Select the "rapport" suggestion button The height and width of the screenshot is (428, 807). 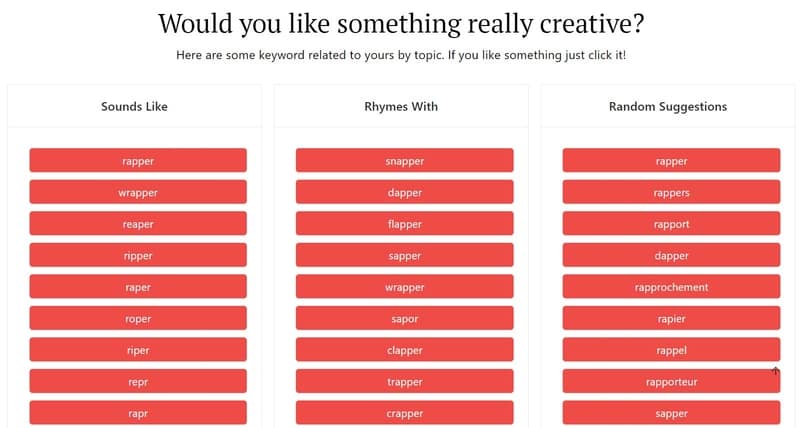pos(671,224)
